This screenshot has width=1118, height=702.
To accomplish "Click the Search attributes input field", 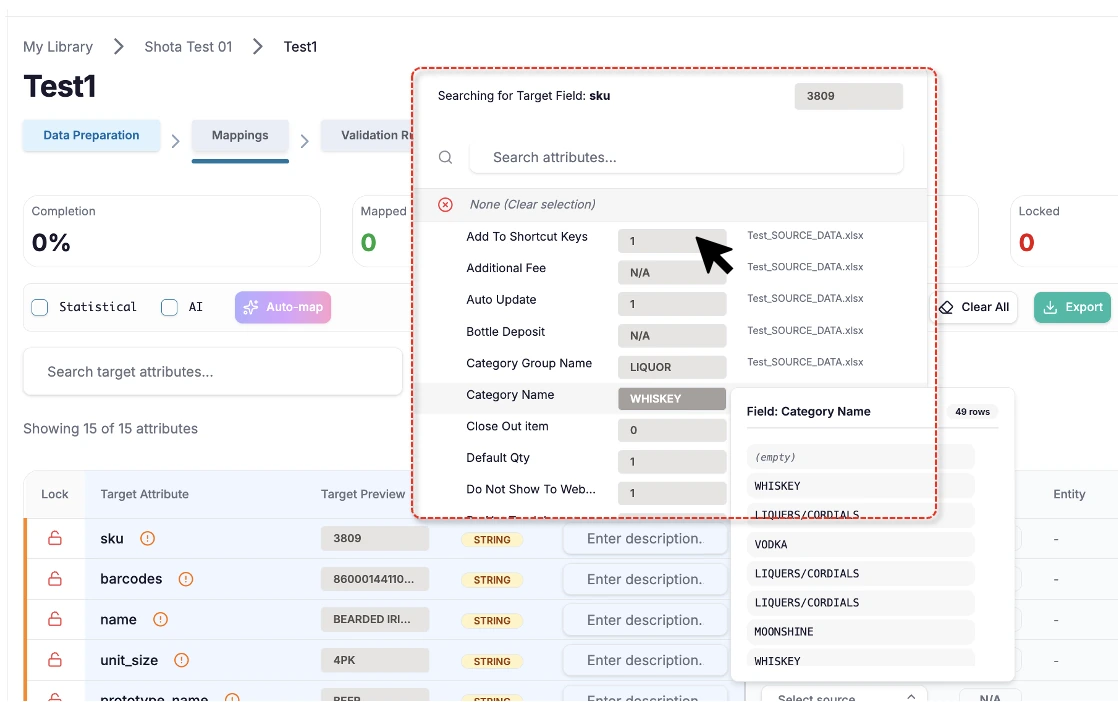I will click(685, 158).
